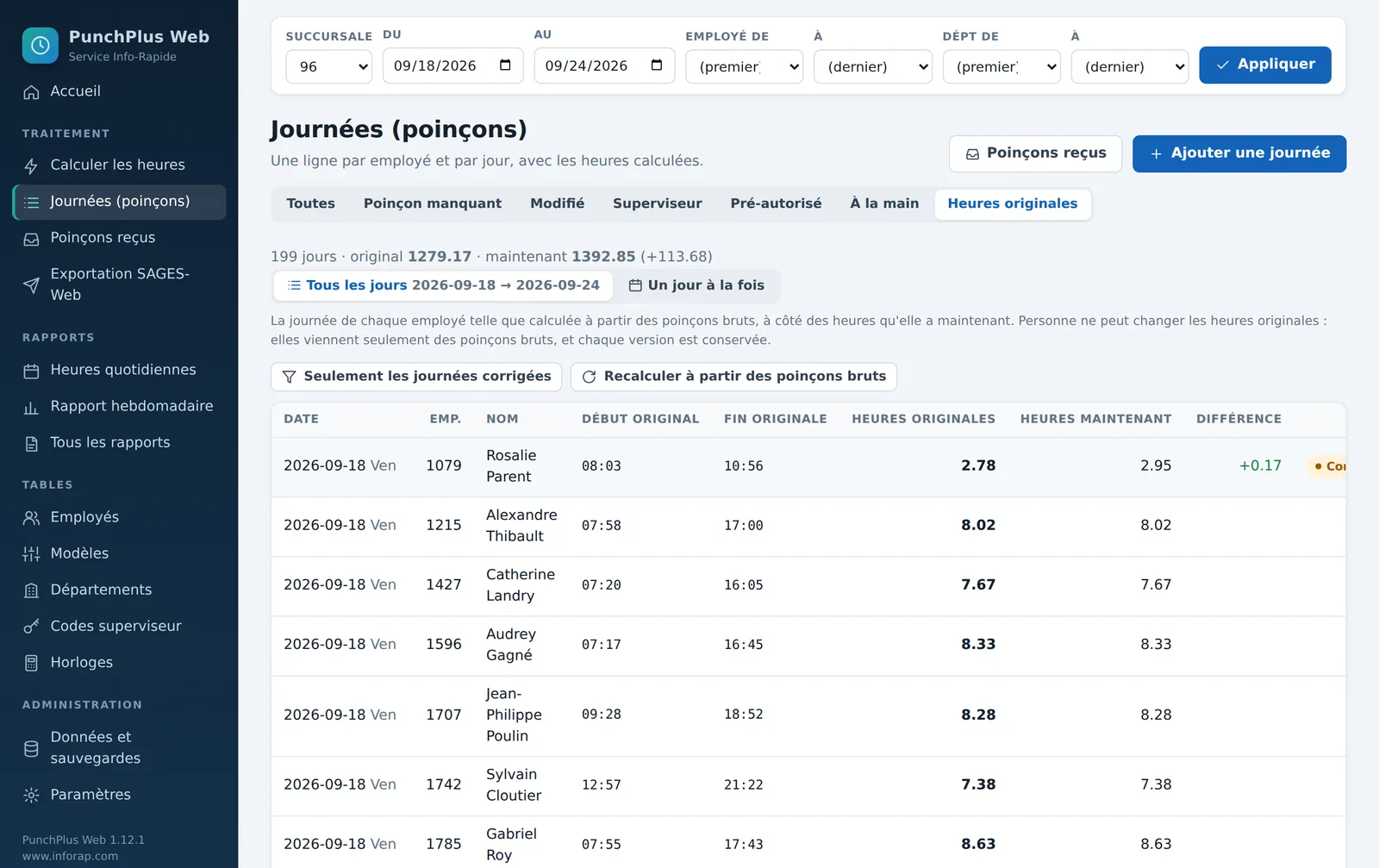
Task: Click Rosalie Parent row name
Action: (511, 465)
